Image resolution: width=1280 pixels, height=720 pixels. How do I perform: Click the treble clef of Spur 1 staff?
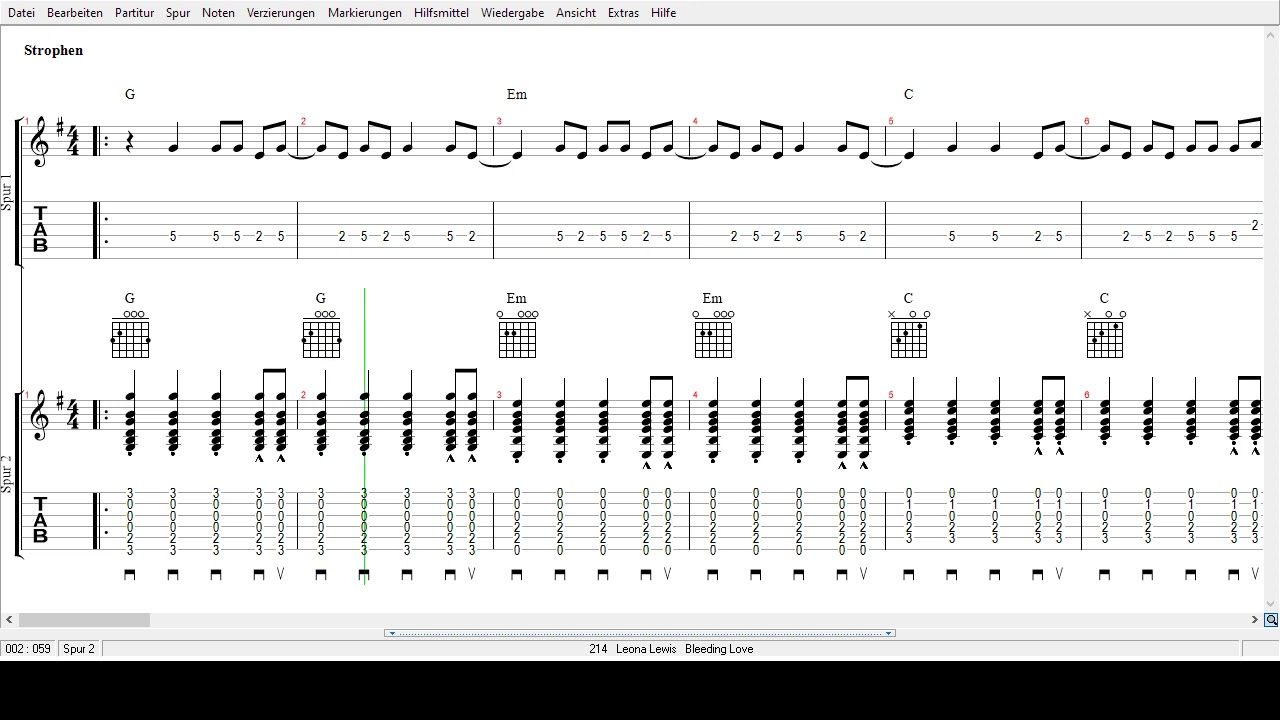(41, 140)
